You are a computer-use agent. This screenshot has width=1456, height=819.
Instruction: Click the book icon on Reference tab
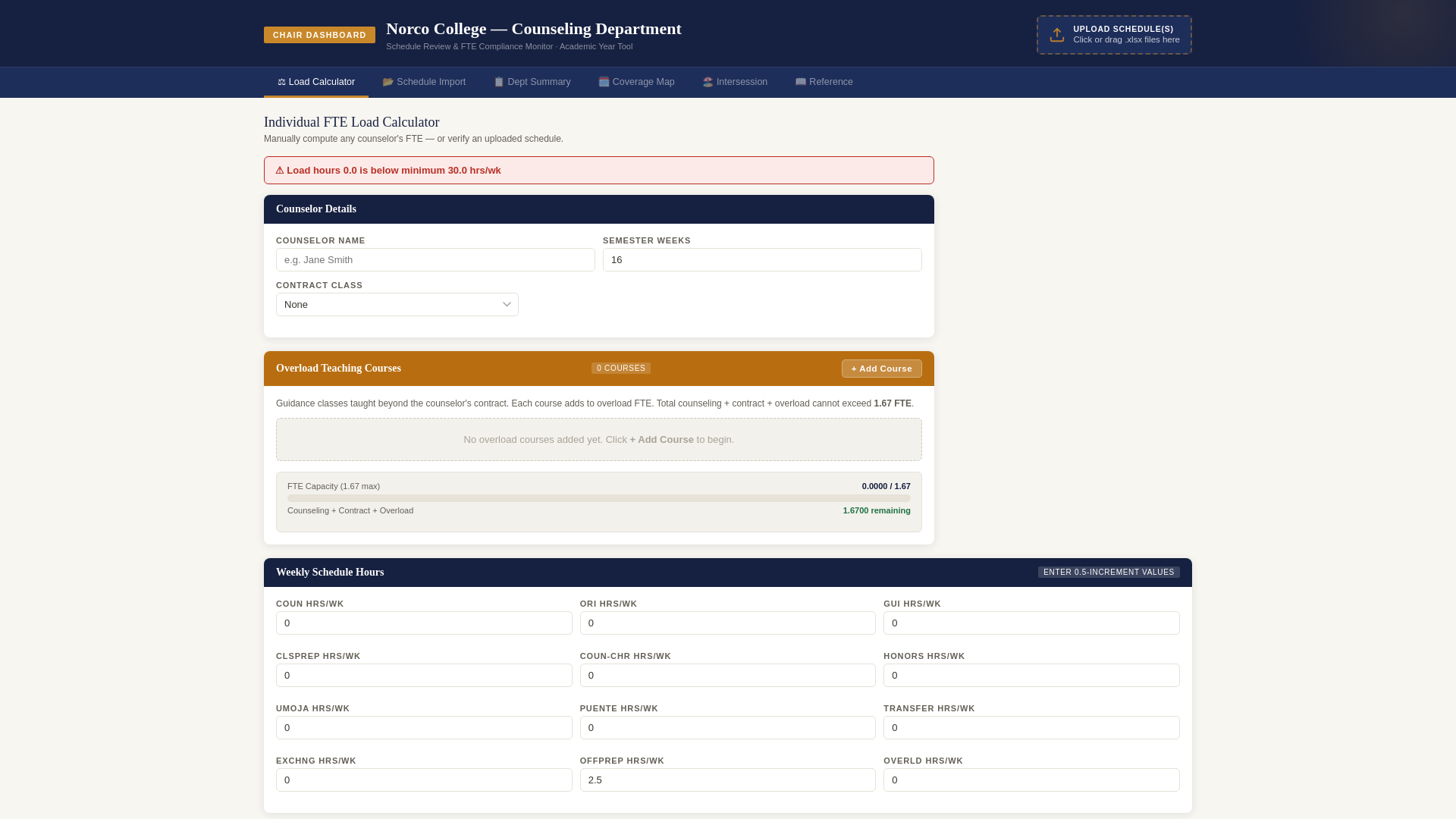click(x=800, y=82)
